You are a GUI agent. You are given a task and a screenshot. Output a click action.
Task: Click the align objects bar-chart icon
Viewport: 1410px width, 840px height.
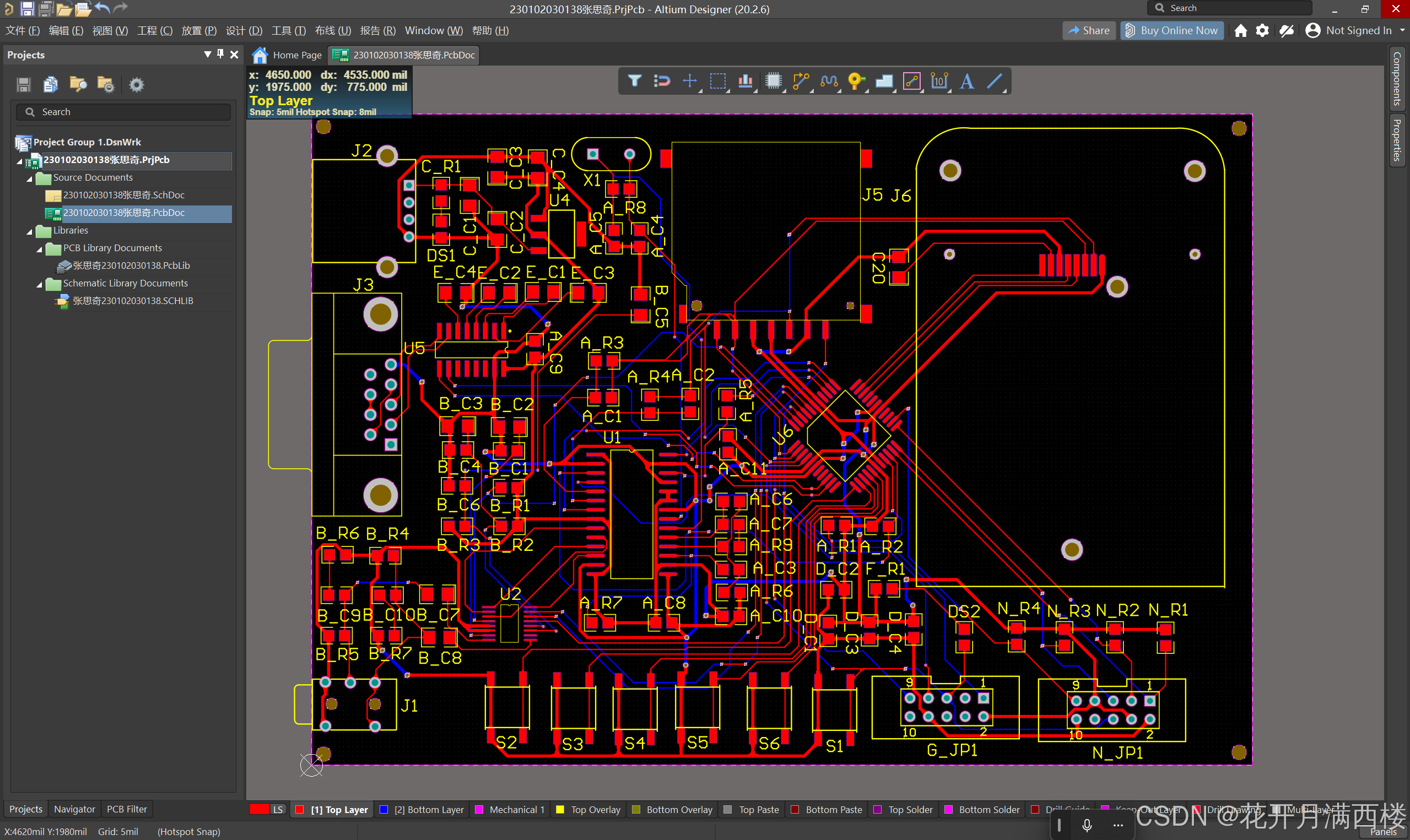[x=745, y=81]
